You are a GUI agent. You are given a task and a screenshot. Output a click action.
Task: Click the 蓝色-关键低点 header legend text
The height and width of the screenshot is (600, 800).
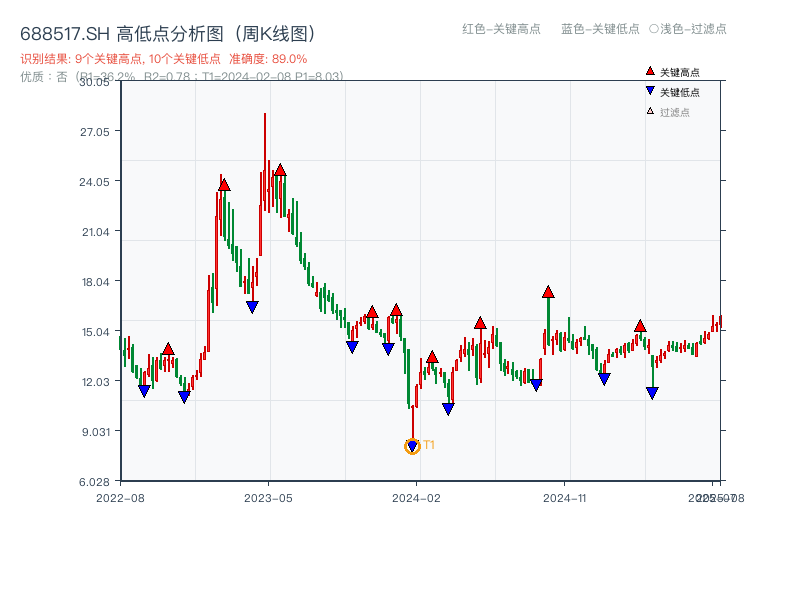tap(600, 29)
